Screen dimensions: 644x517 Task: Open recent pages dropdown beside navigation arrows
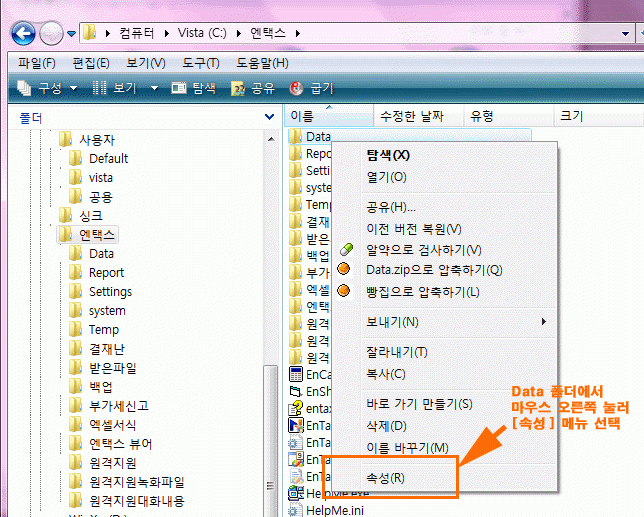tap(71, 34)
